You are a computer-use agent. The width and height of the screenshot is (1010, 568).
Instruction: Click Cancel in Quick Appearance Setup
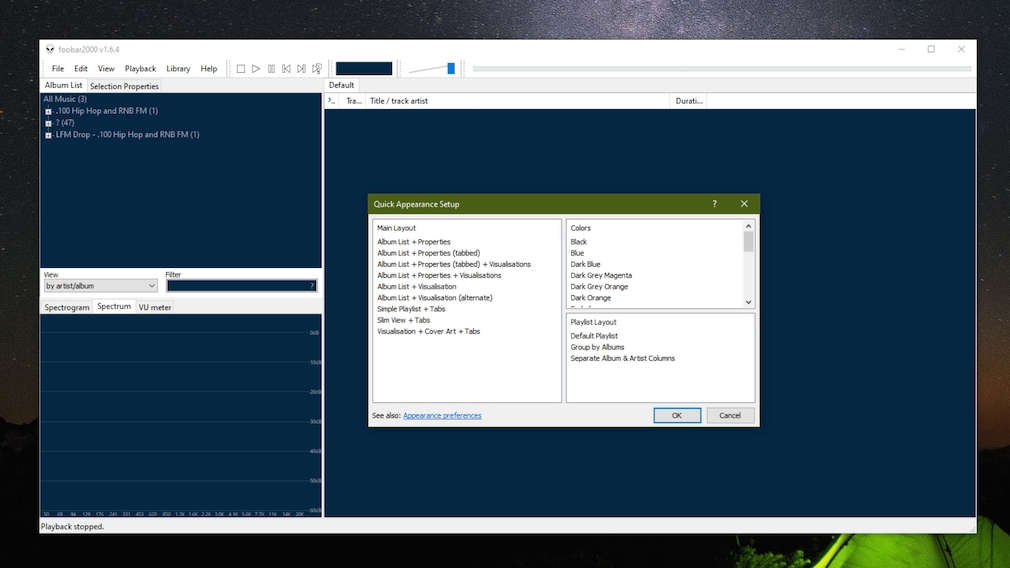pos(730,415)
